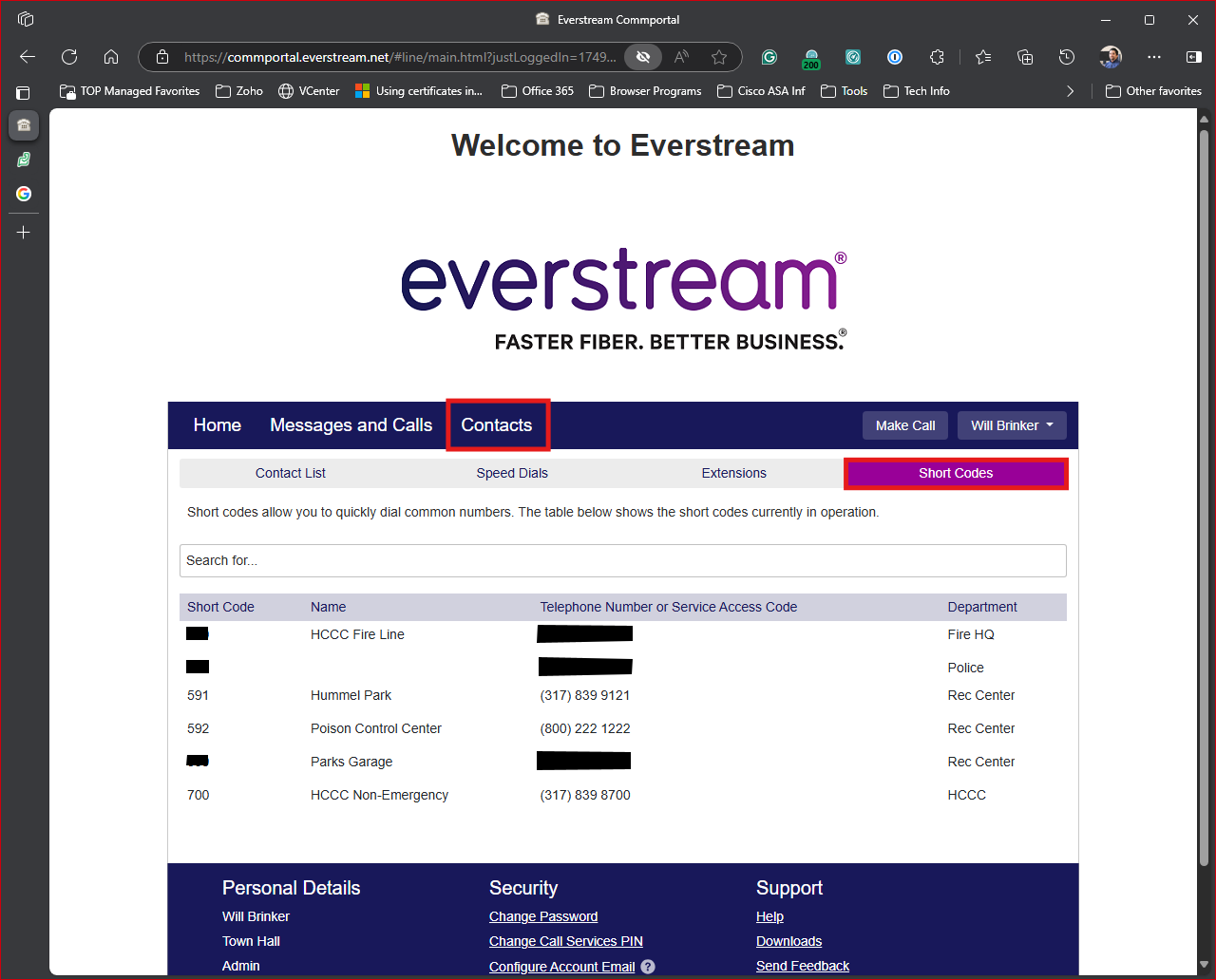Image resolution: width=1216 pixels, height=980 pixels.
Task: Open the Help support link
Action: 769,916
